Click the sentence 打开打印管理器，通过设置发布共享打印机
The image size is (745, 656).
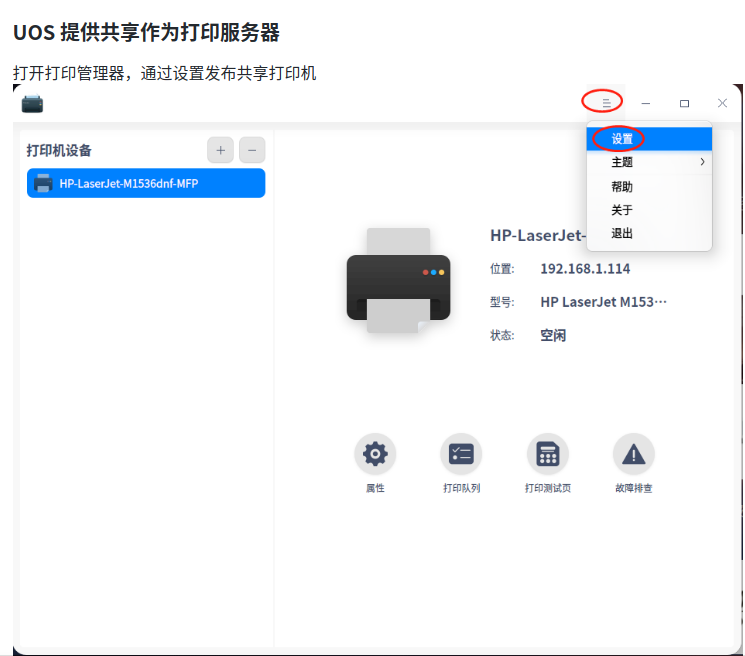[x=164, y=73]
